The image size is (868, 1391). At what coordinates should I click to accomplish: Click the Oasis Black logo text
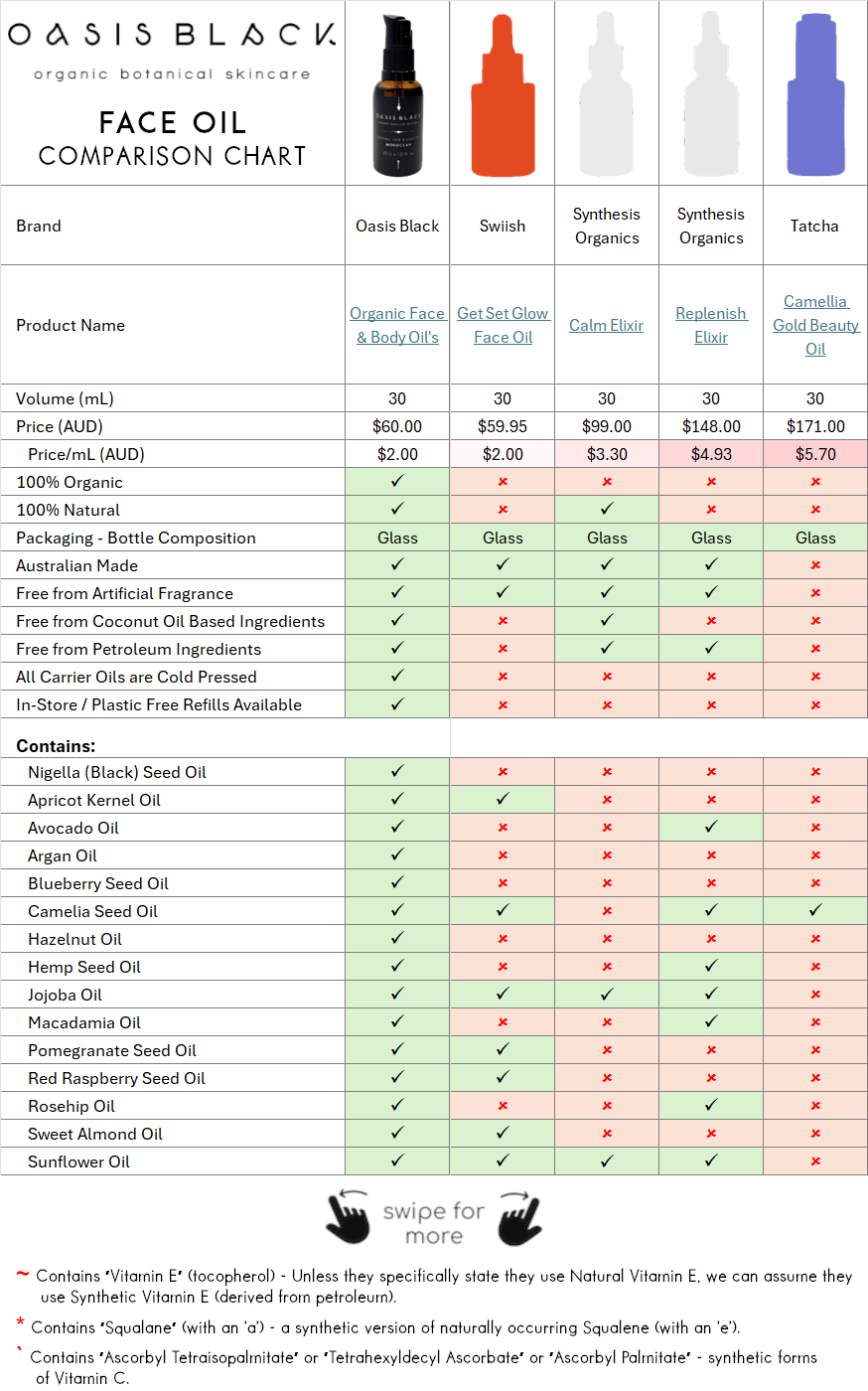[x=172, y=35]
